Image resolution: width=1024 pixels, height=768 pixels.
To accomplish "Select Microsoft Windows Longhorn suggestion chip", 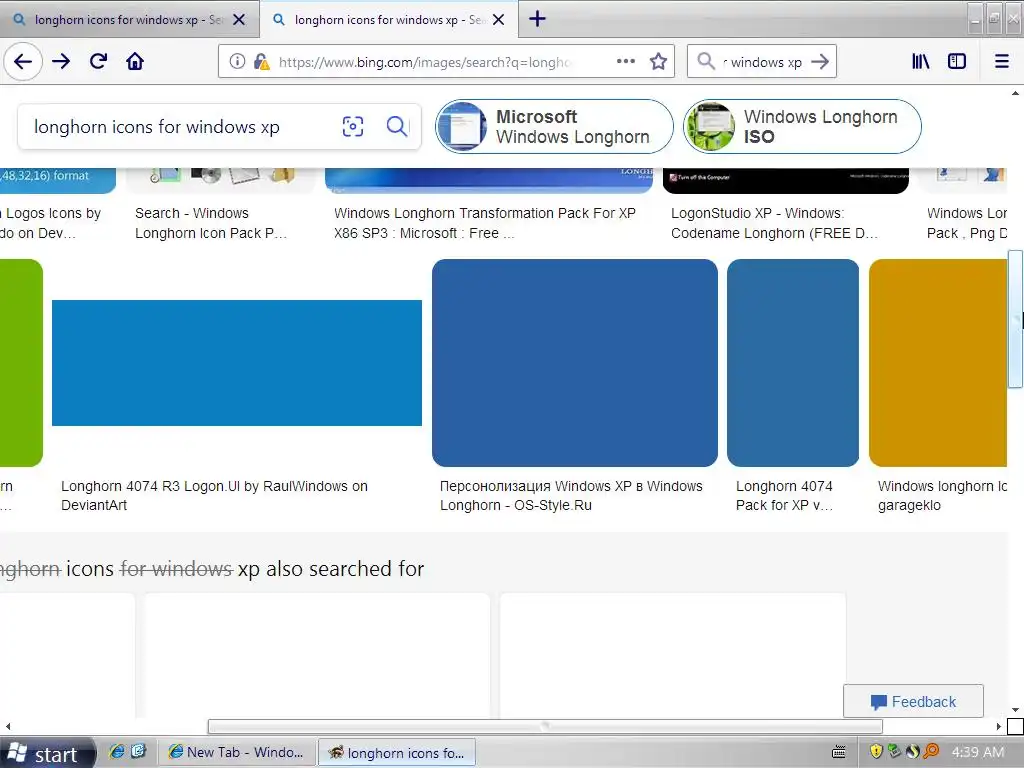I will [x=554, y=127].
